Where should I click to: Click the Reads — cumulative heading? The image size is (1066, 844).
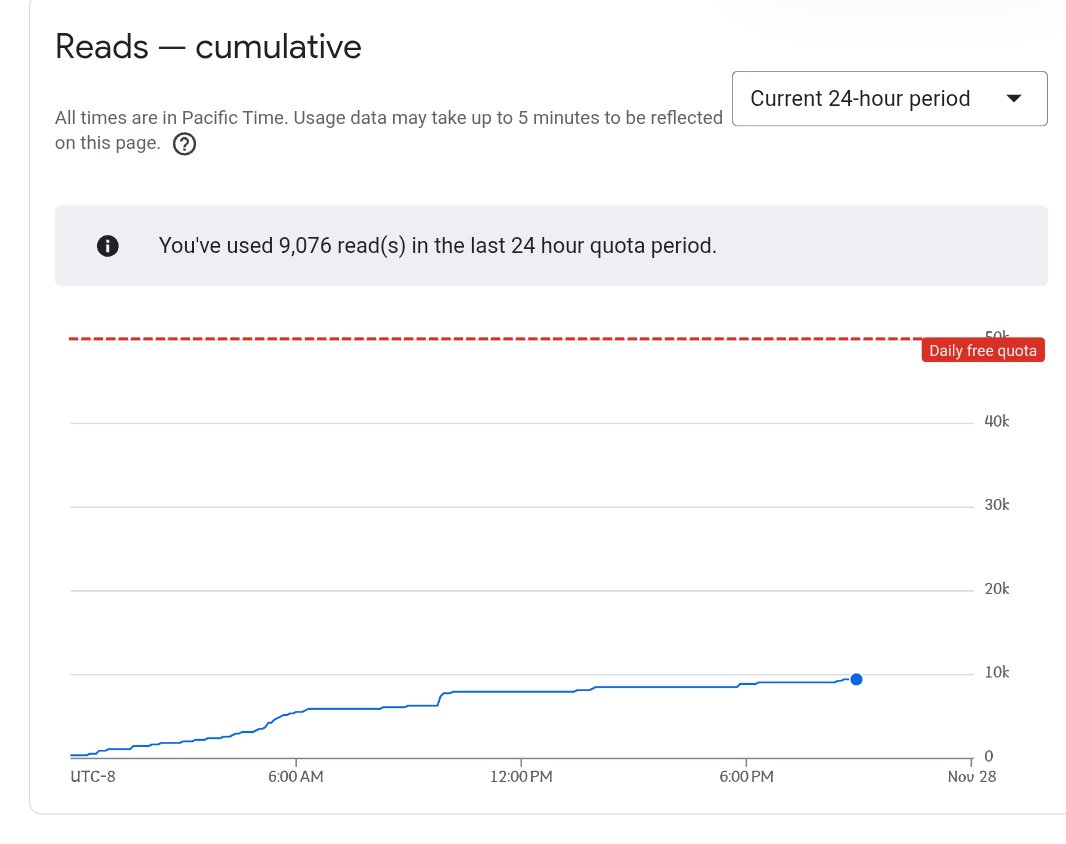click(x=207, y=46)
